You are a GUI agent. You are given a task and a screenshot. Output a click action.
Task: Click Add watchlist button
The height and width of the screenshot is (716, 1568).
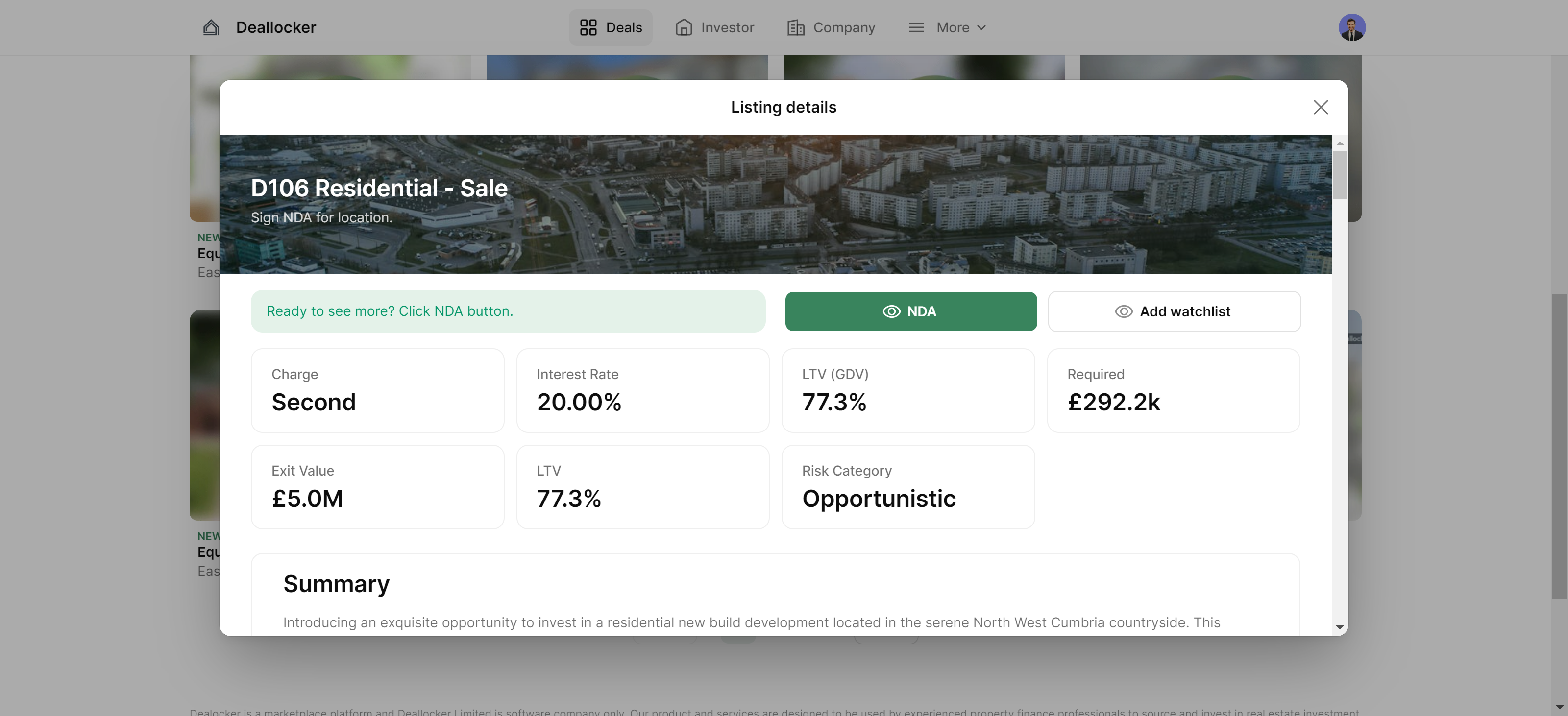click(1174, 311)
